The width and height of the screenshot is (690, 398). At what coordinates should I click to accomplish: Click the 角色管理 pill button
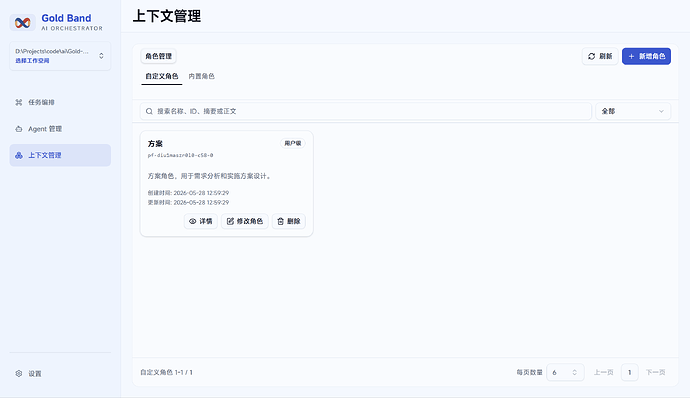(158, 56)
